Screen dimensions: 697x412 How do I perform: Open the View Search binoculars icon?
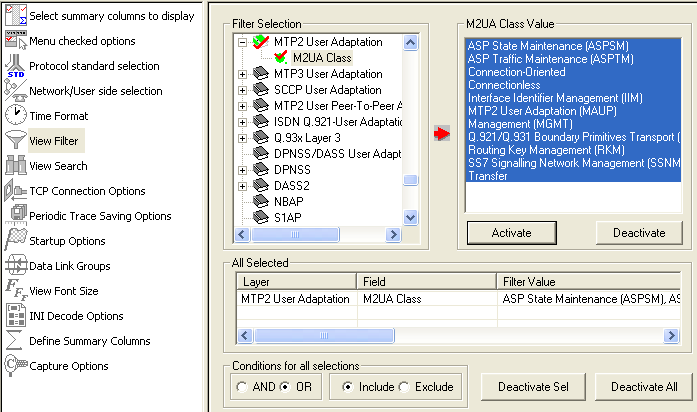point(15,166)
